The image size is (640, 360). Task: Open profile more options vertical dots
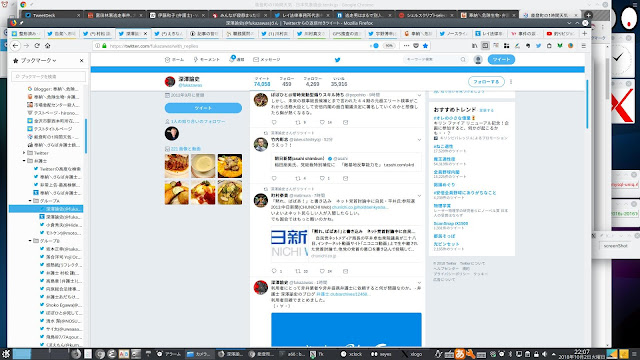click(x=511, y=82)
